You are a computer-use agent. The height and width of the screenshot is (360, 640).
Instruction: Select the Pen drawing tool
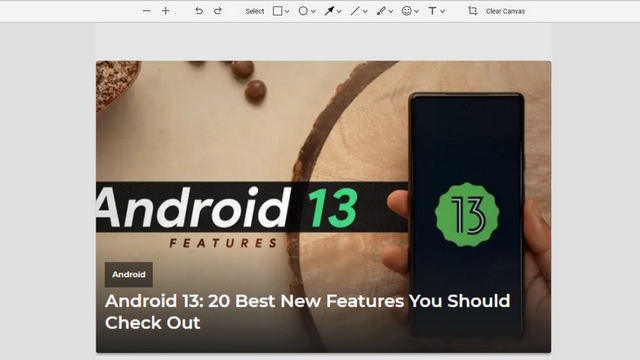coord(381,11)
